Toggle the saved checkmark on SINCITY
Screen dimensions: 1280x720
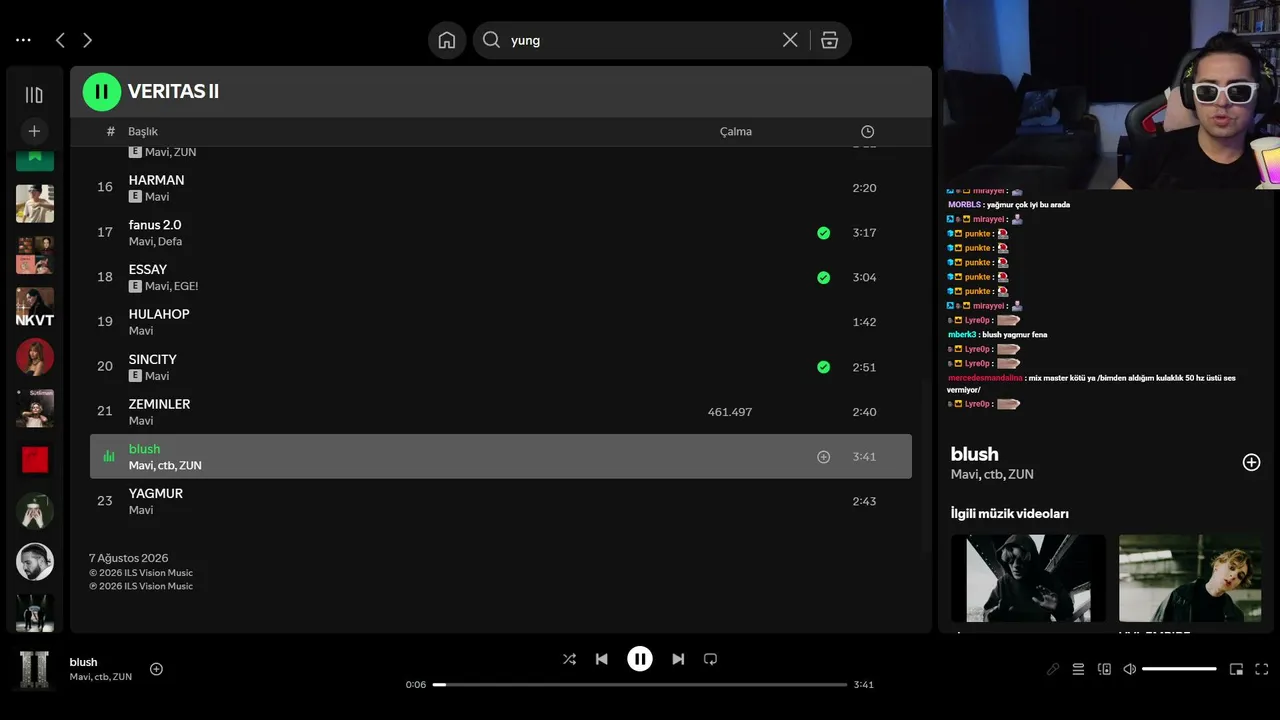pyautogui.click(x=823, y=367)
